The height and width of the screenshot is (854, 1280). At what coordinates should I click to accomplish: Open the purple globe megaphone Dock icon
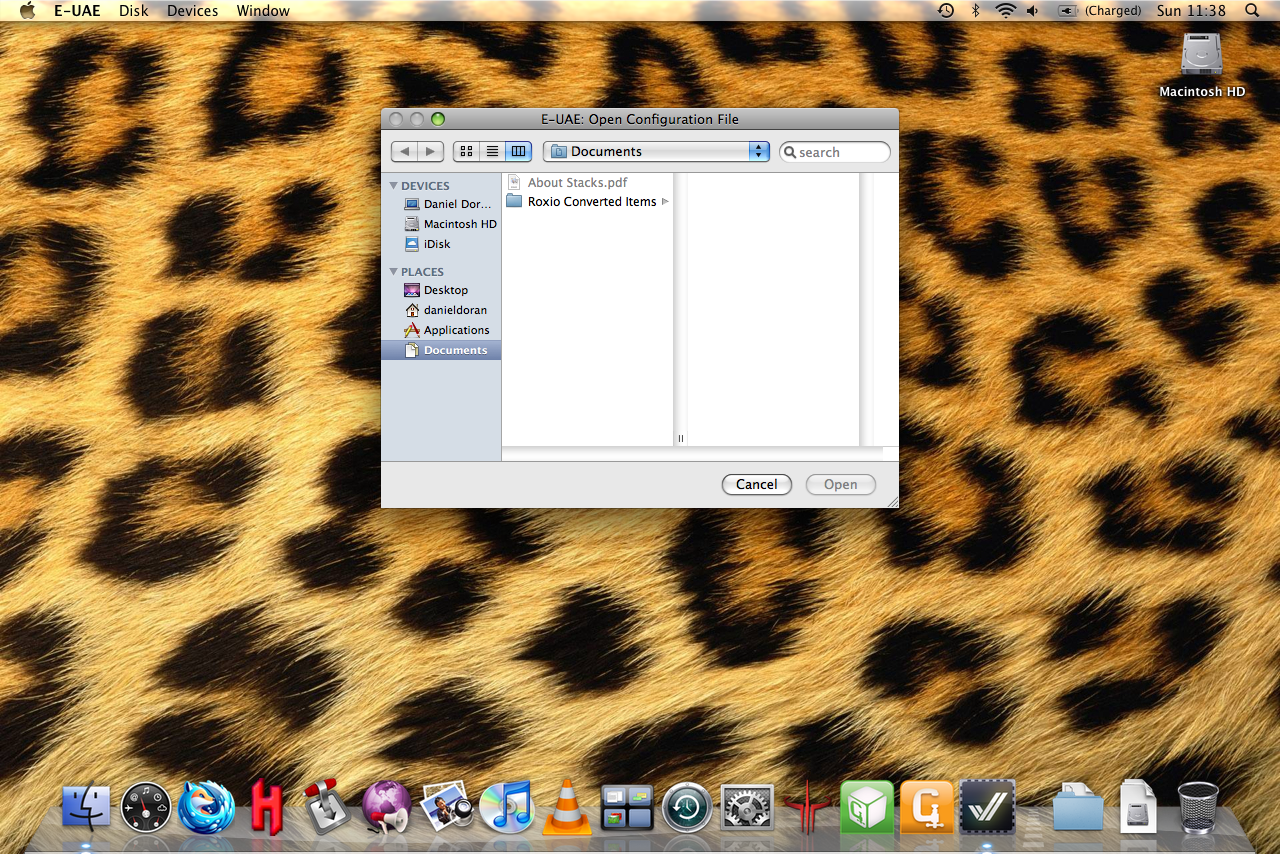[x=386, y=808]
